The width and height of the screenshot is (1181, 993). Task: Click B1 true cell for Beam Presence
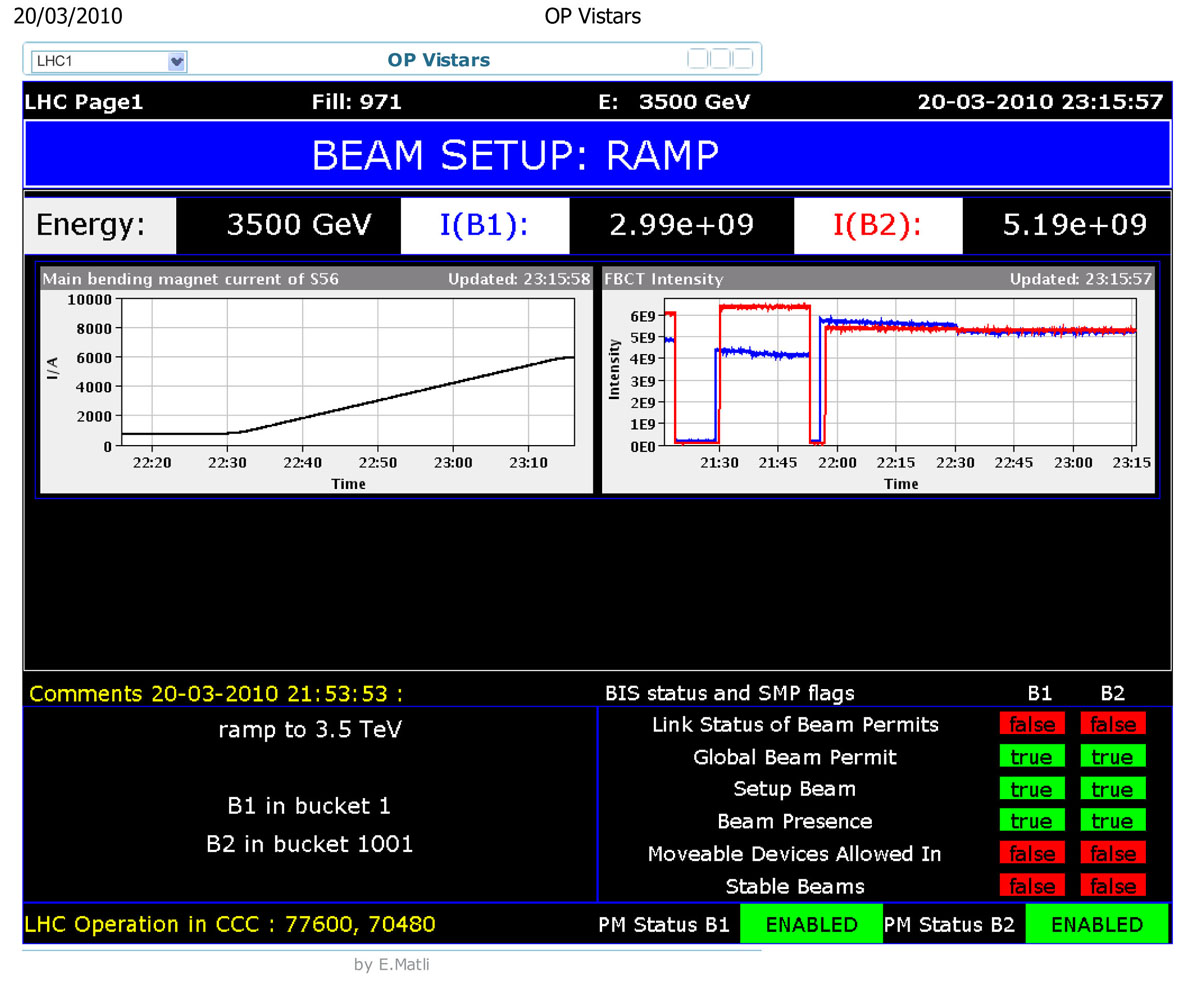(x=1032, y=820)
